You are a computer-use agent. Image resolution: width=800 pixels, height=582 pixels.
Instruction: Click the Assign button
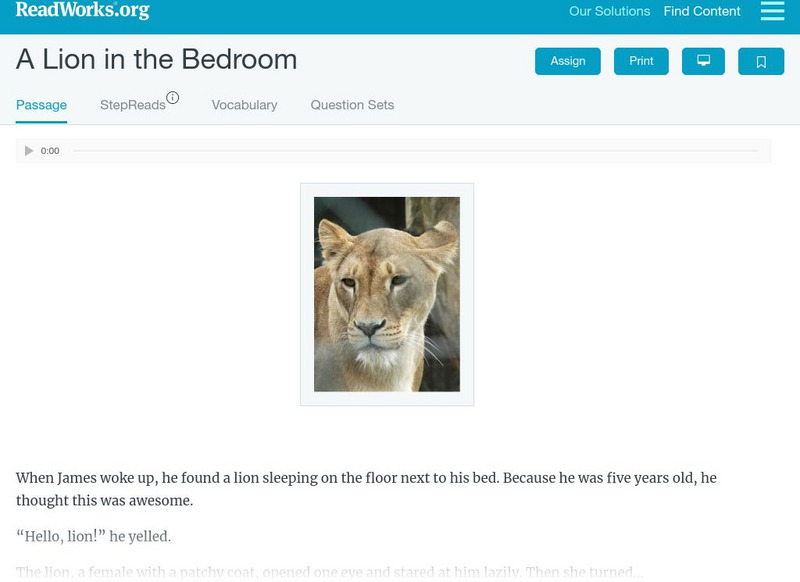(x=567, y=61)
